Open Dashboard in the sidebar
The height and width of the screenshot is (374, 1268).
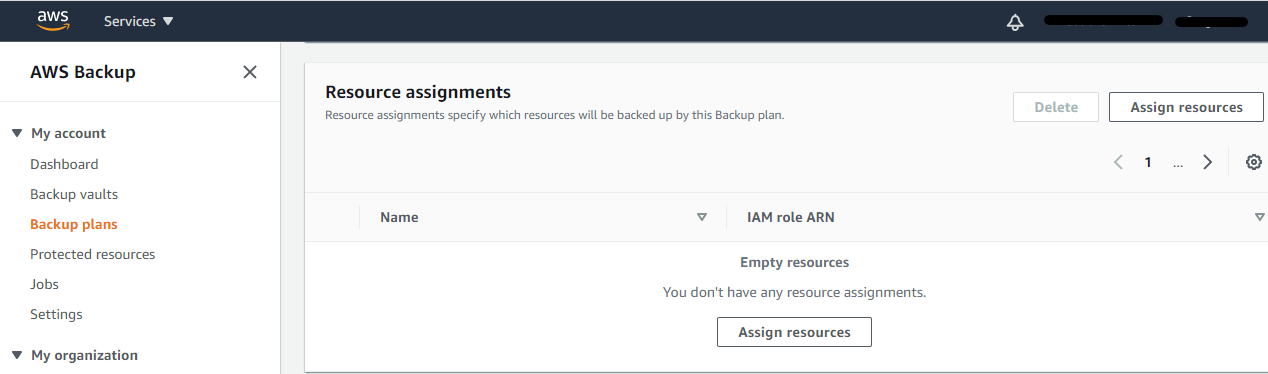pyautogui.click(x=64, y=164)
